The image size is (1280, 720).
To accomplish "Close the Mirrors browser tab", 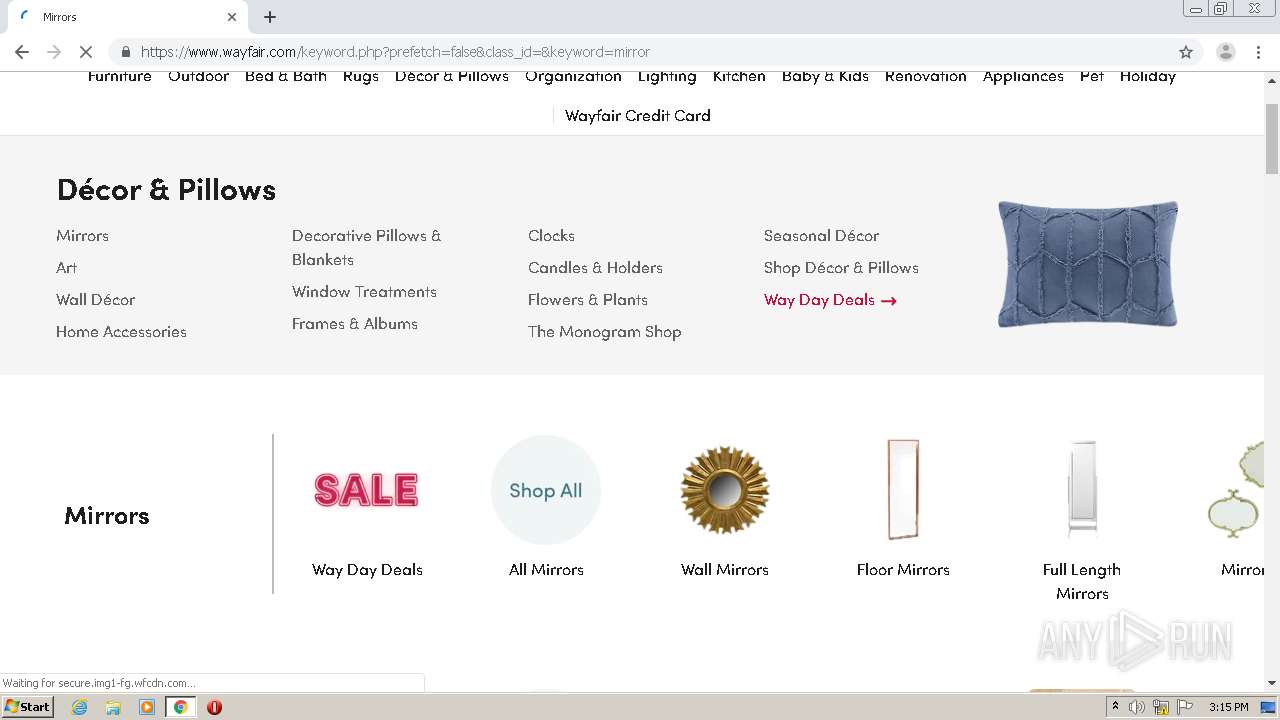I will coord(232,17).
